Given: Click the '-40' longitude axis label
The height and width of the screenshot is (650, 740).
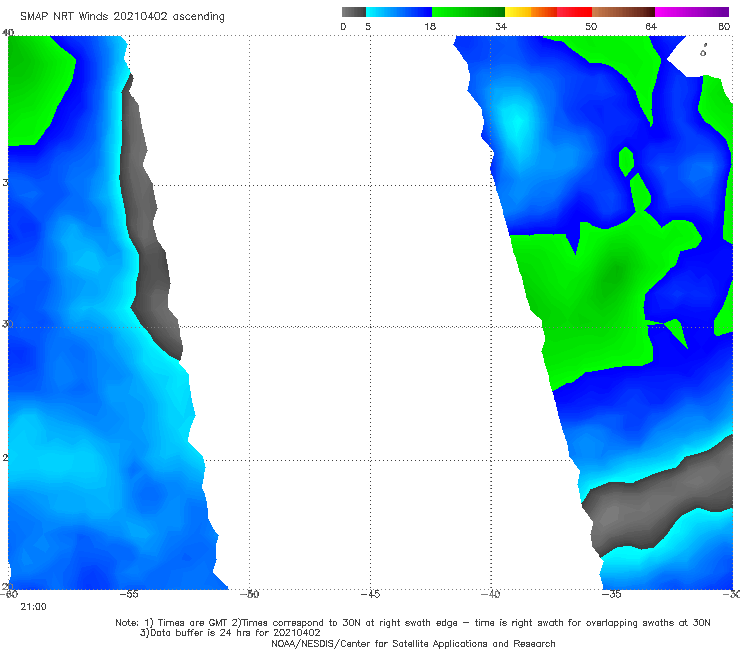Looking at the screenshot, I should click(491, 594).
